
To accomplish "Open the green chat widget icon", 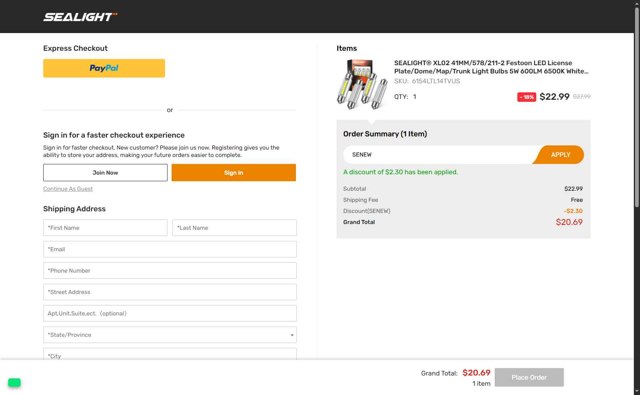I will pos(14,383).
